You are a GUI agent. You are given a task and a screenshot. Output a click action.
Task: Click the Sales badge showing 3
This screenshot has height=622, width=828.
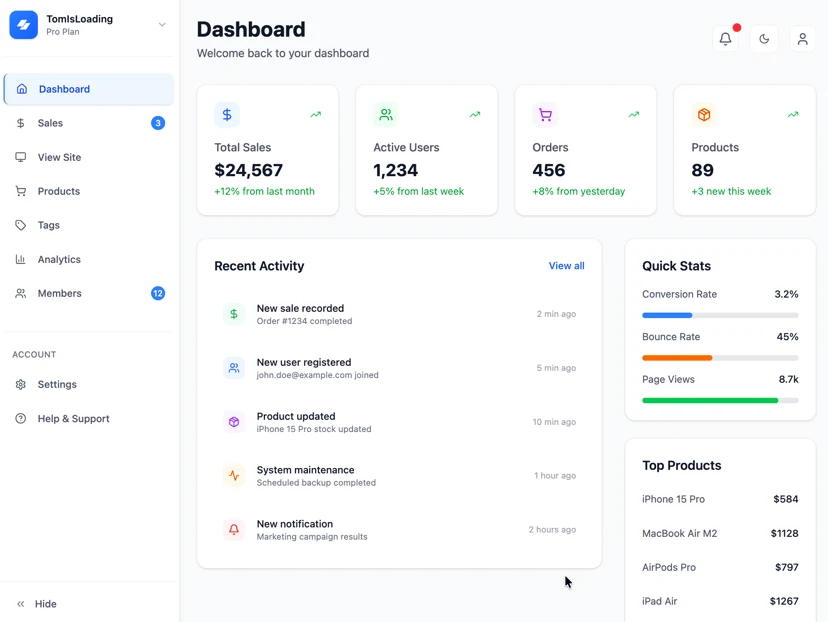click(x=158, y=123)
